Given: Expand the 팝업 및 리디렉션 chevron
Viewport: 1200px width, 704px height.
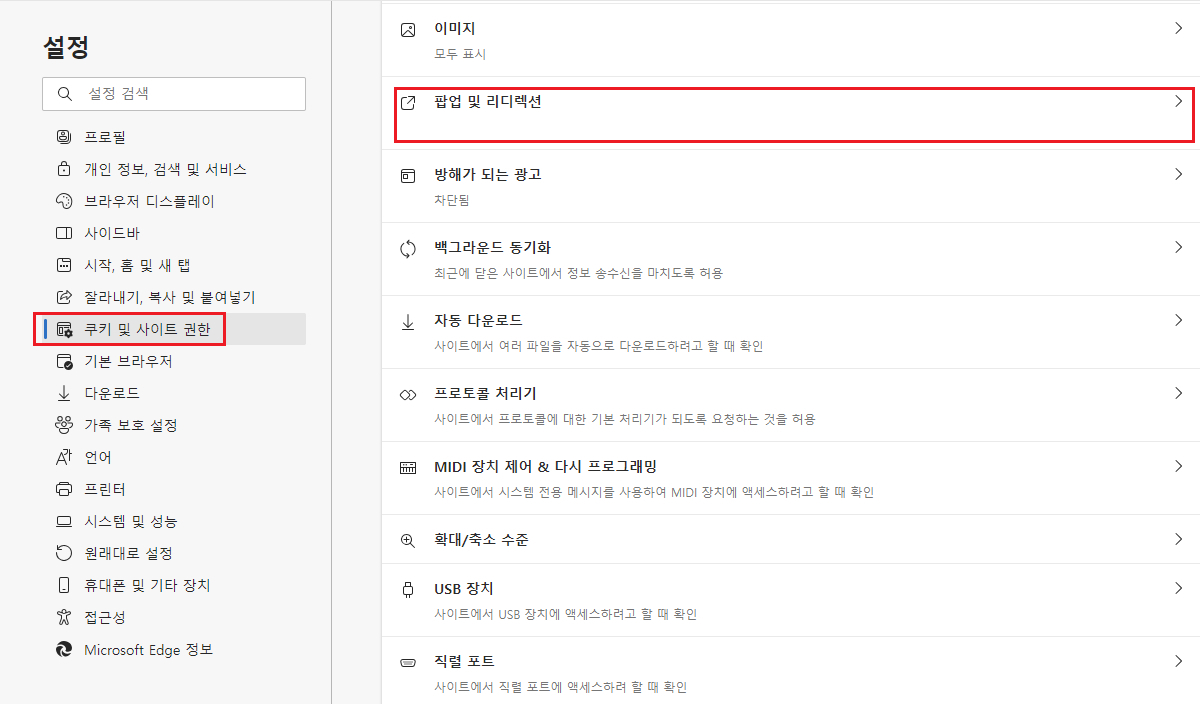Looking at the screenshot, I should click(x=1178, y=101).
